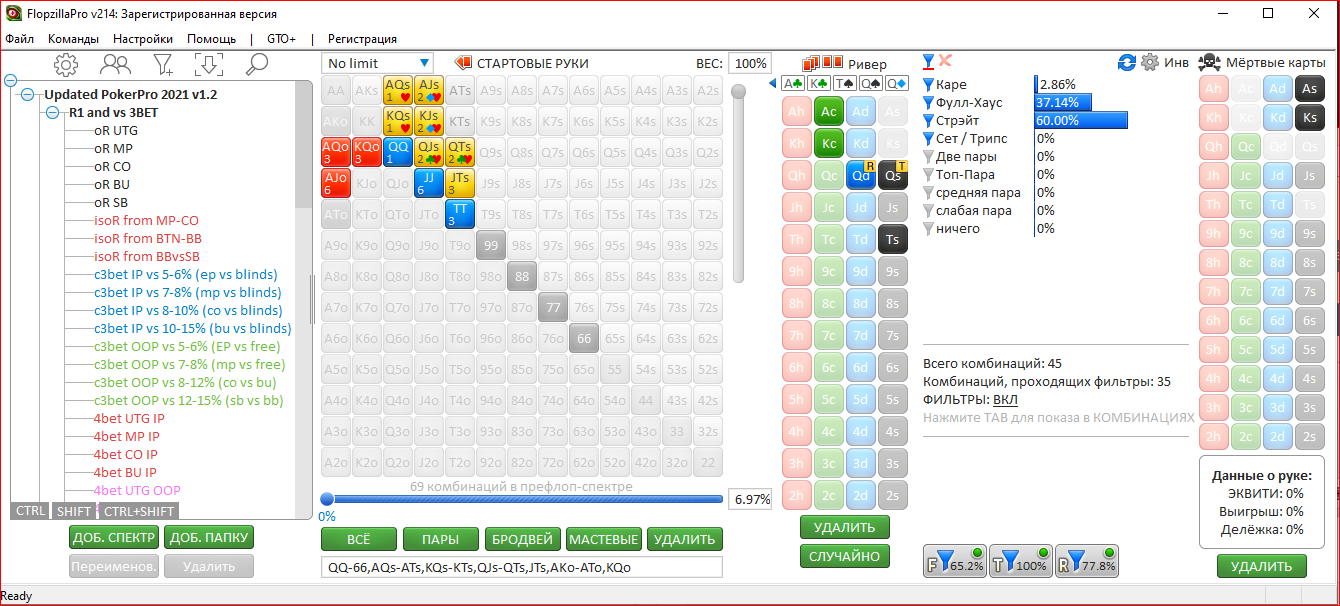Image resolution: width=1340 pixels, height=606 pixels.
Task: Click the blue refresh arrows icon
Action: [x=1127, y=62]
